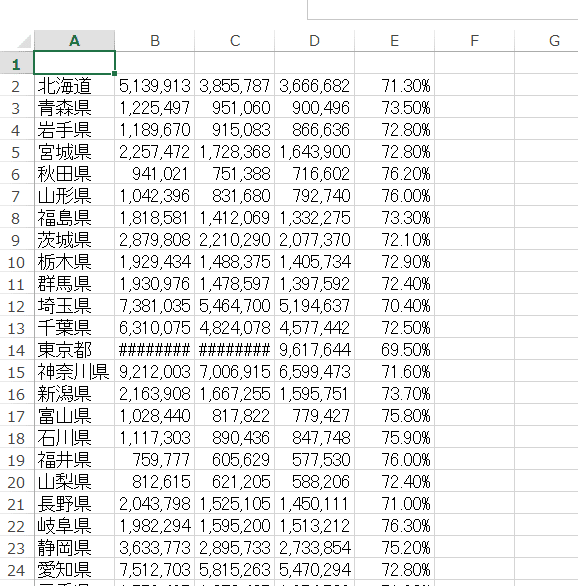Click cell with value 6,310,075
Viewport: 578px width, 586px height.
coord(155,328)
